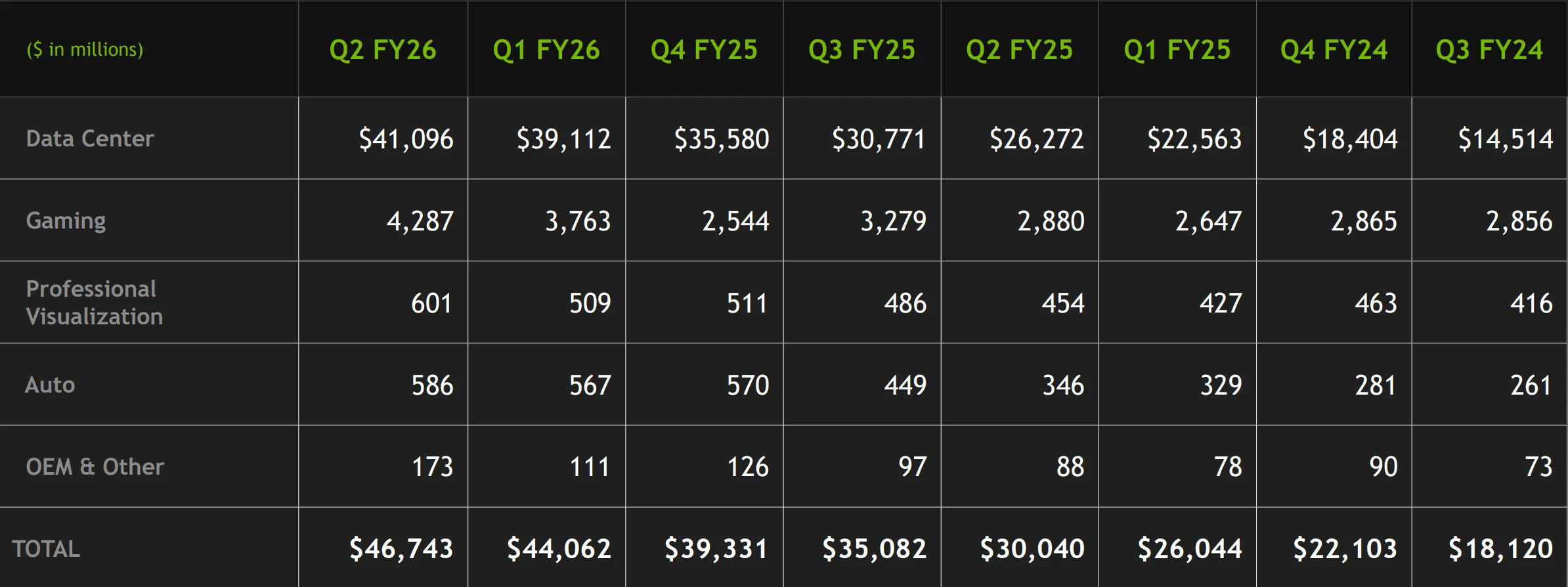Click the Q2 FY26 column header
The width and height of the screenshot is (1568, 587).
pos(383,50)
